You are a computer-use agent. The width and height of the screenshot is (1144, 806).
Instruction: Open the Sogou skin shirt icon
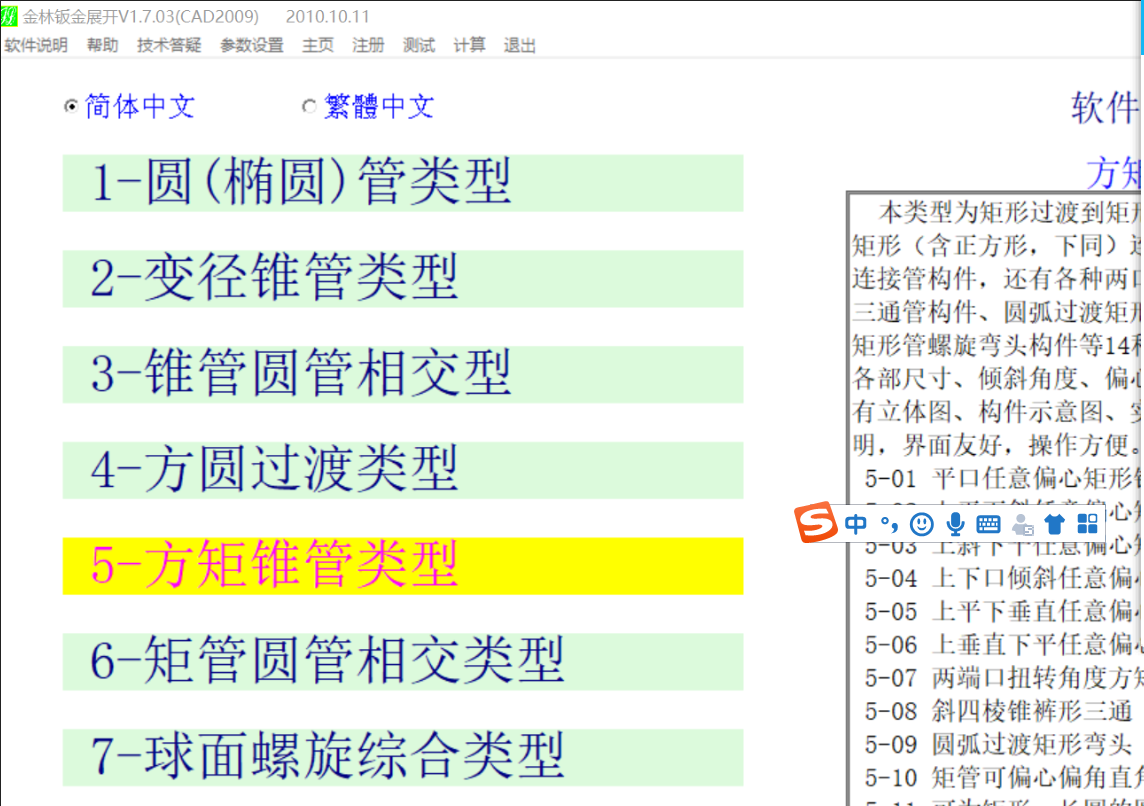[1054, 524]
